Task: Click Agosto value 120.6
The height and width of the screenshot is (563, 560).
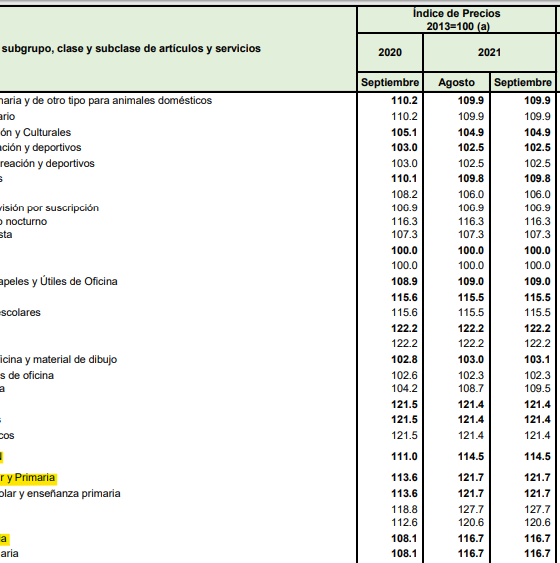Action: [471, 522]
